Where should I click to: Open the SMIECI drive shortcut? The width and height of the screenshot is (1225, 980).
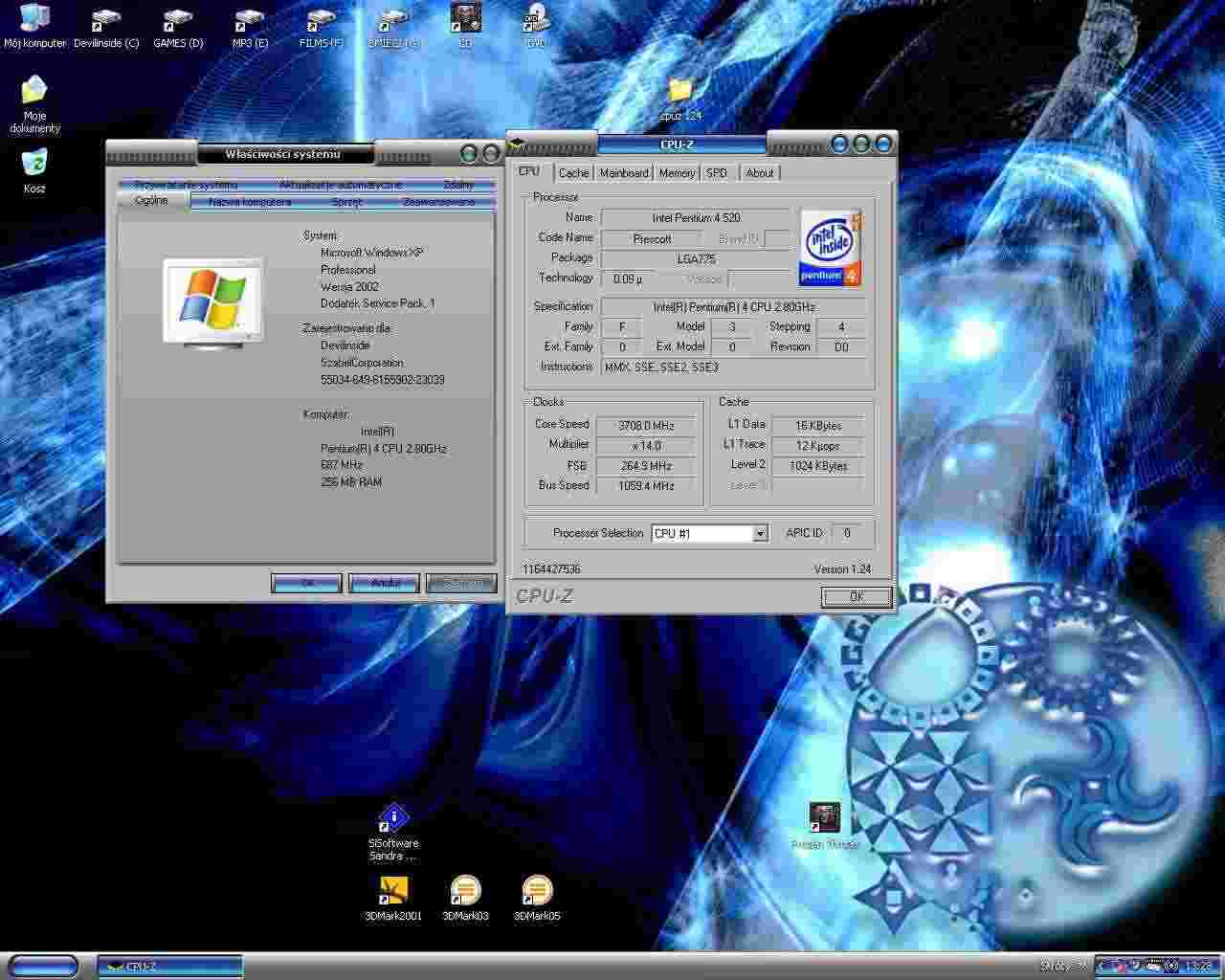coord(393,27)
